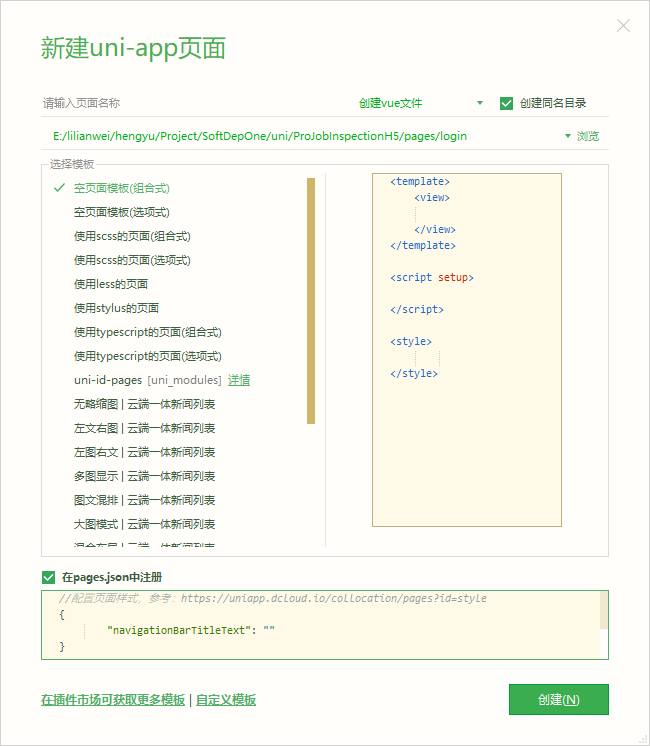Open the 创建vue文件 file type dropdown
The width and height of the screenshot is (650, 746).
420,103
